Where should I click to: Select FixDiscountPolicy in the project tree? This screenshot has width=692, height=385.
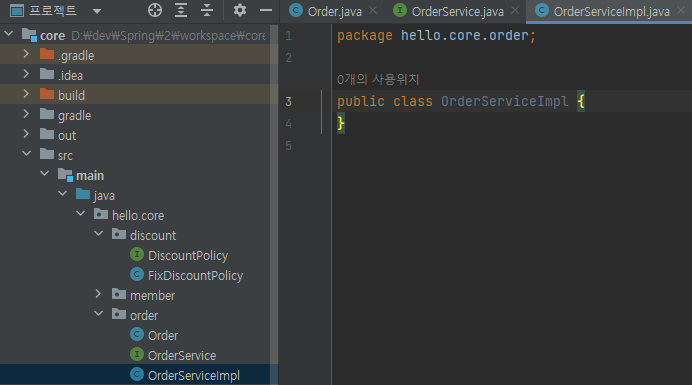pos(196,276)
